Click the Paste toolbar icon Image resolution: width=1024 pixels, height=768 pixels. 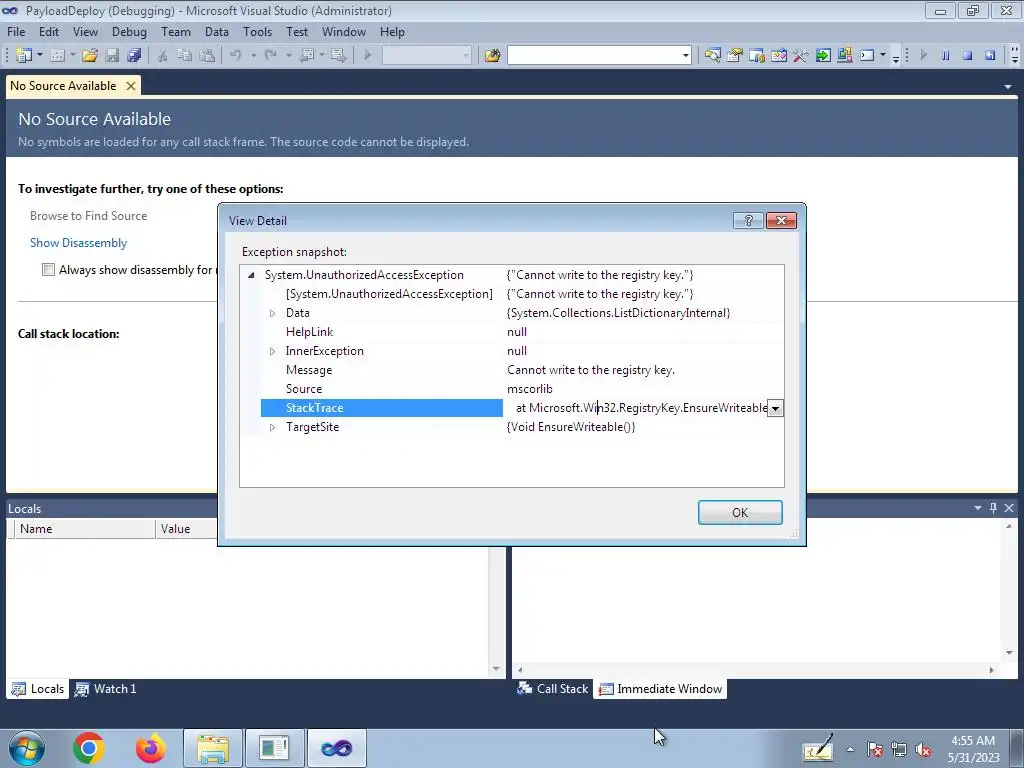tap(207, 56)
